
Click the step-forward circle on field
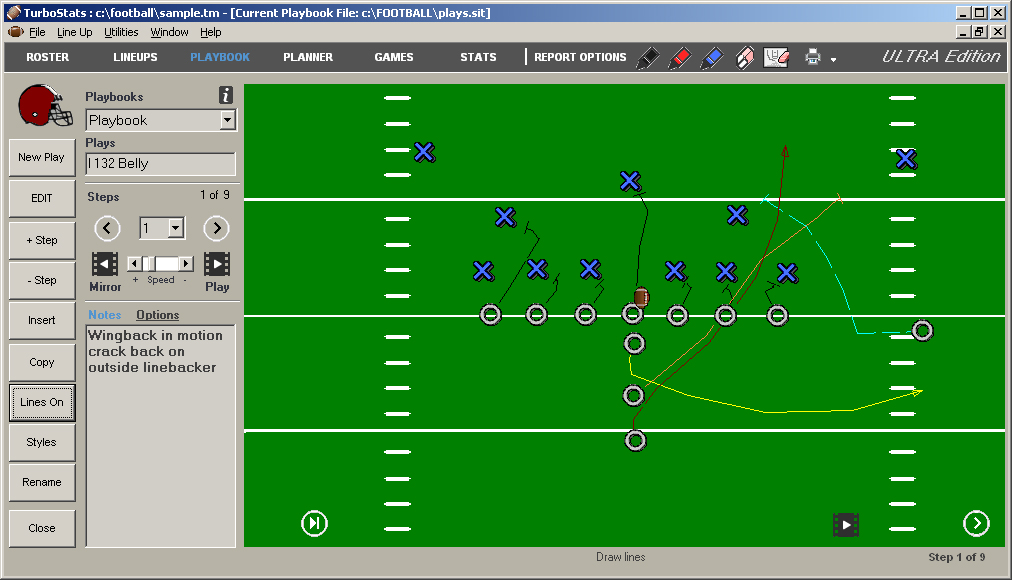(x=314, y=523)
